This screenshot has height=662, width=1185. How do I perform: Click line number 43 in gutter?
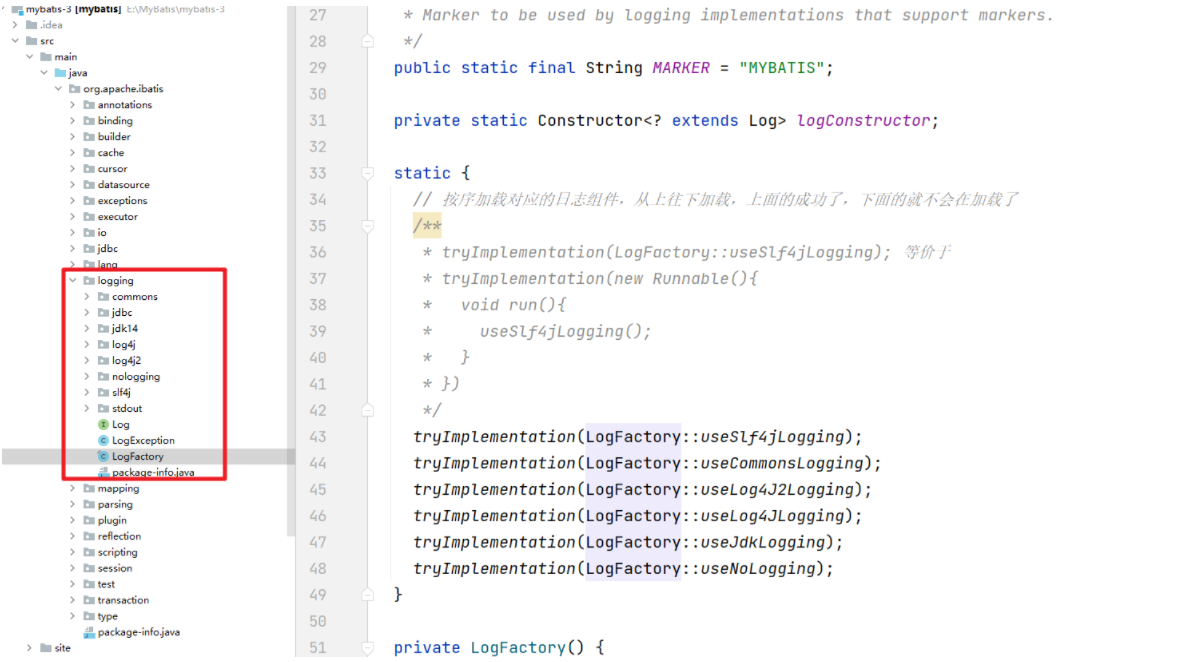coord(317,437)
